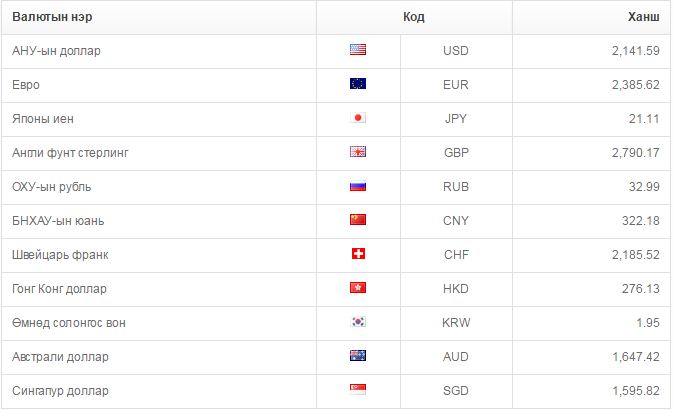Select the Swiss flag icon

pos(358,254)
